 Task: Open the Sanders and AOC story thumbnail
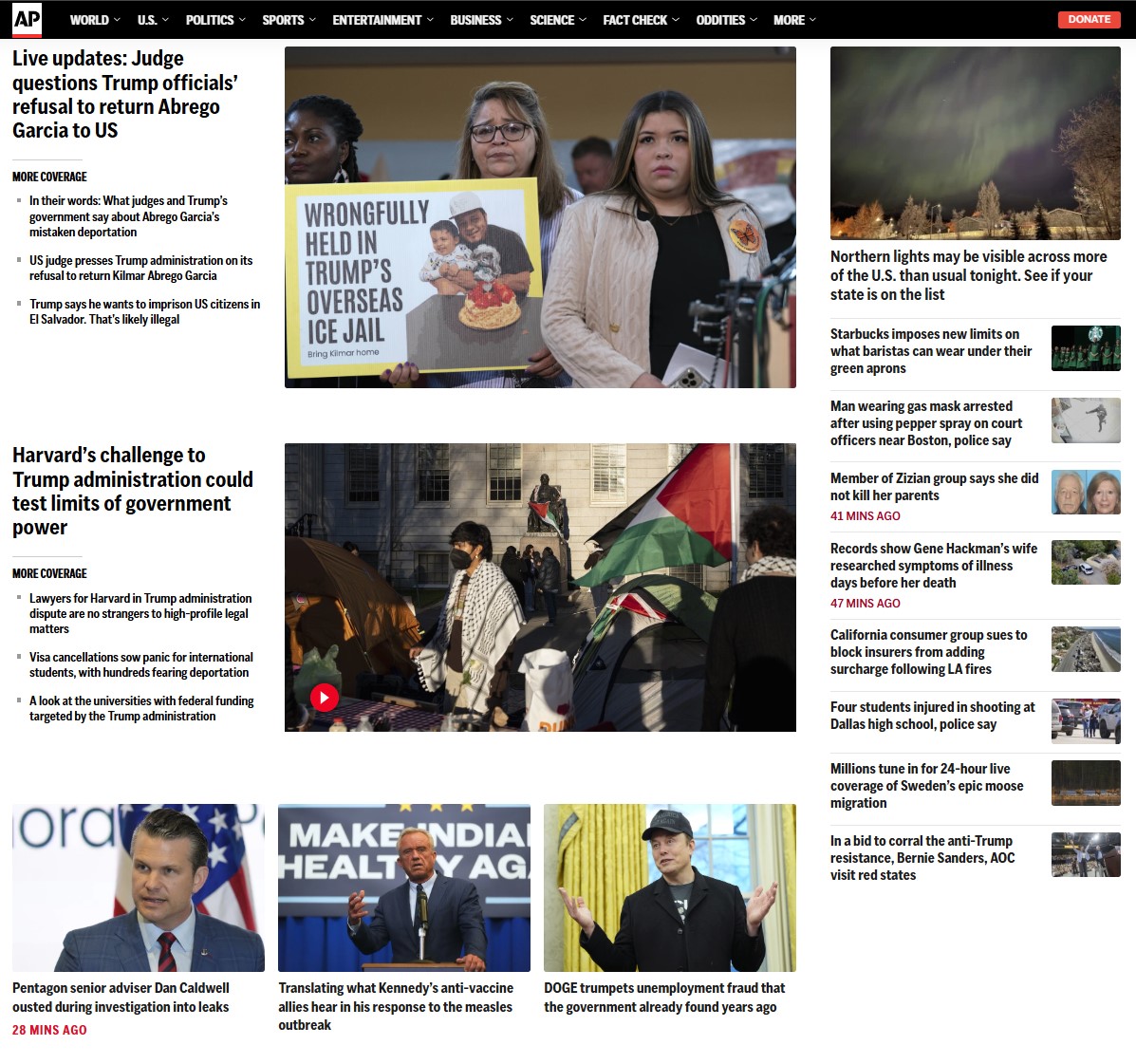1086,854
